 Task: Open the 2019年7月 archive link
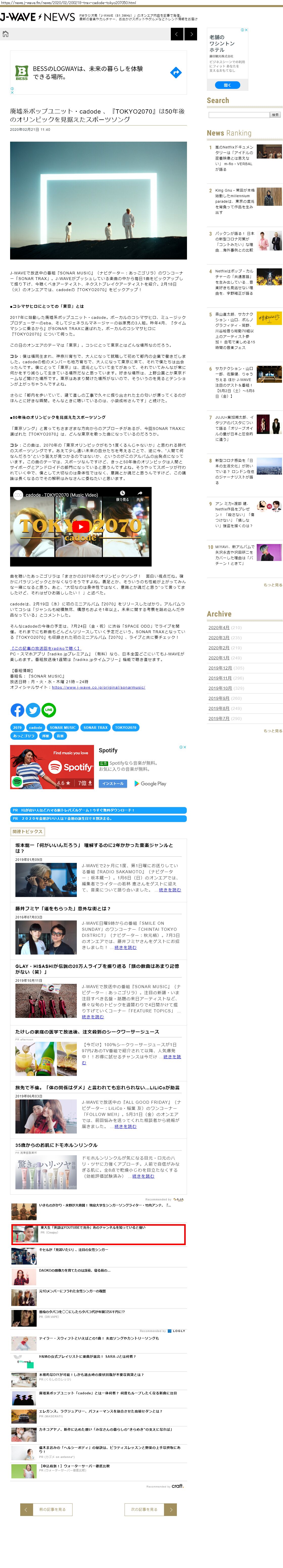219,718
